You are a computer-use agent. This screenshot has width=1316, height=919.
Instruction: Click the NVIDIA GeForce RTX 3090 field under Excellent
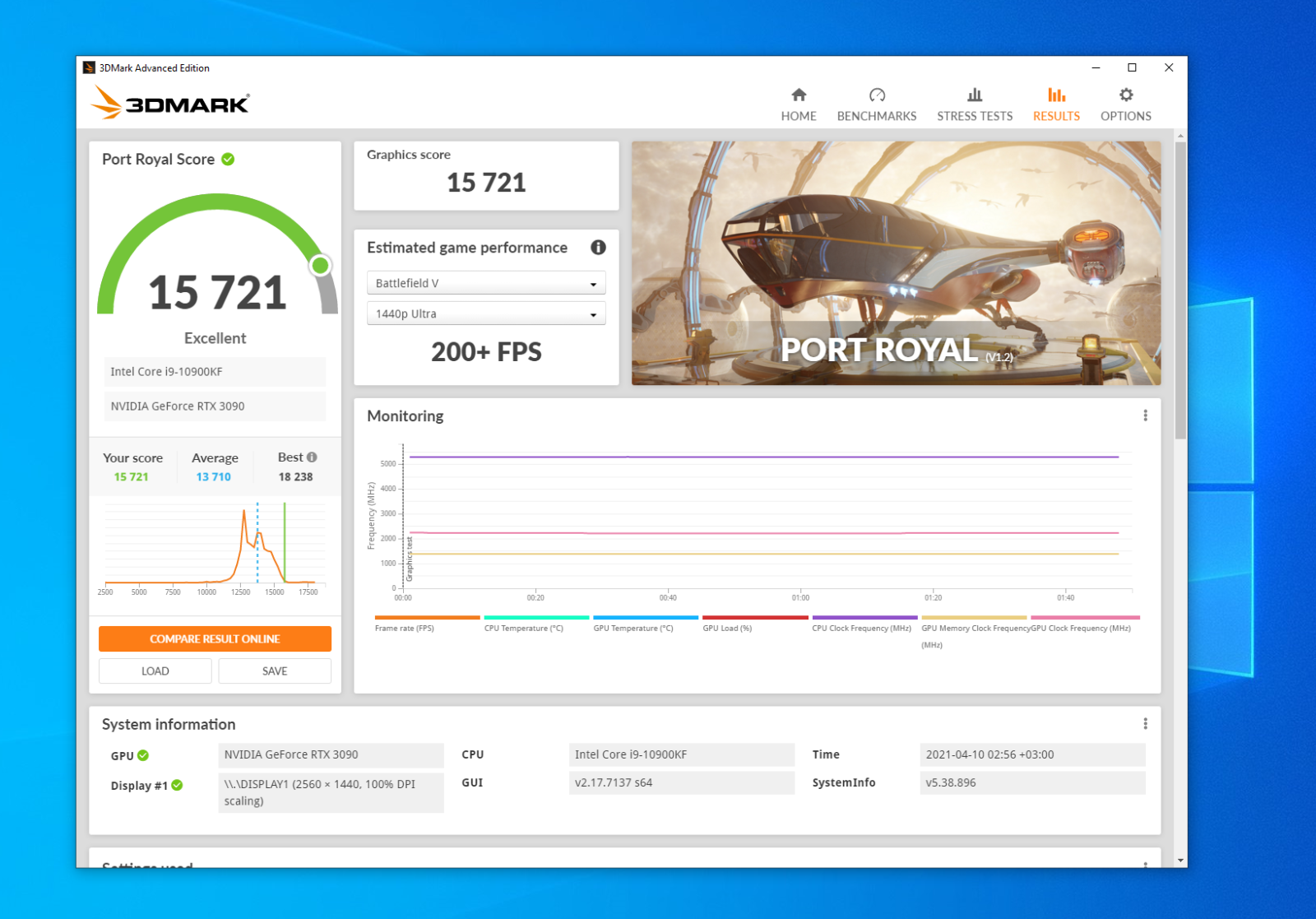[215, 406]
